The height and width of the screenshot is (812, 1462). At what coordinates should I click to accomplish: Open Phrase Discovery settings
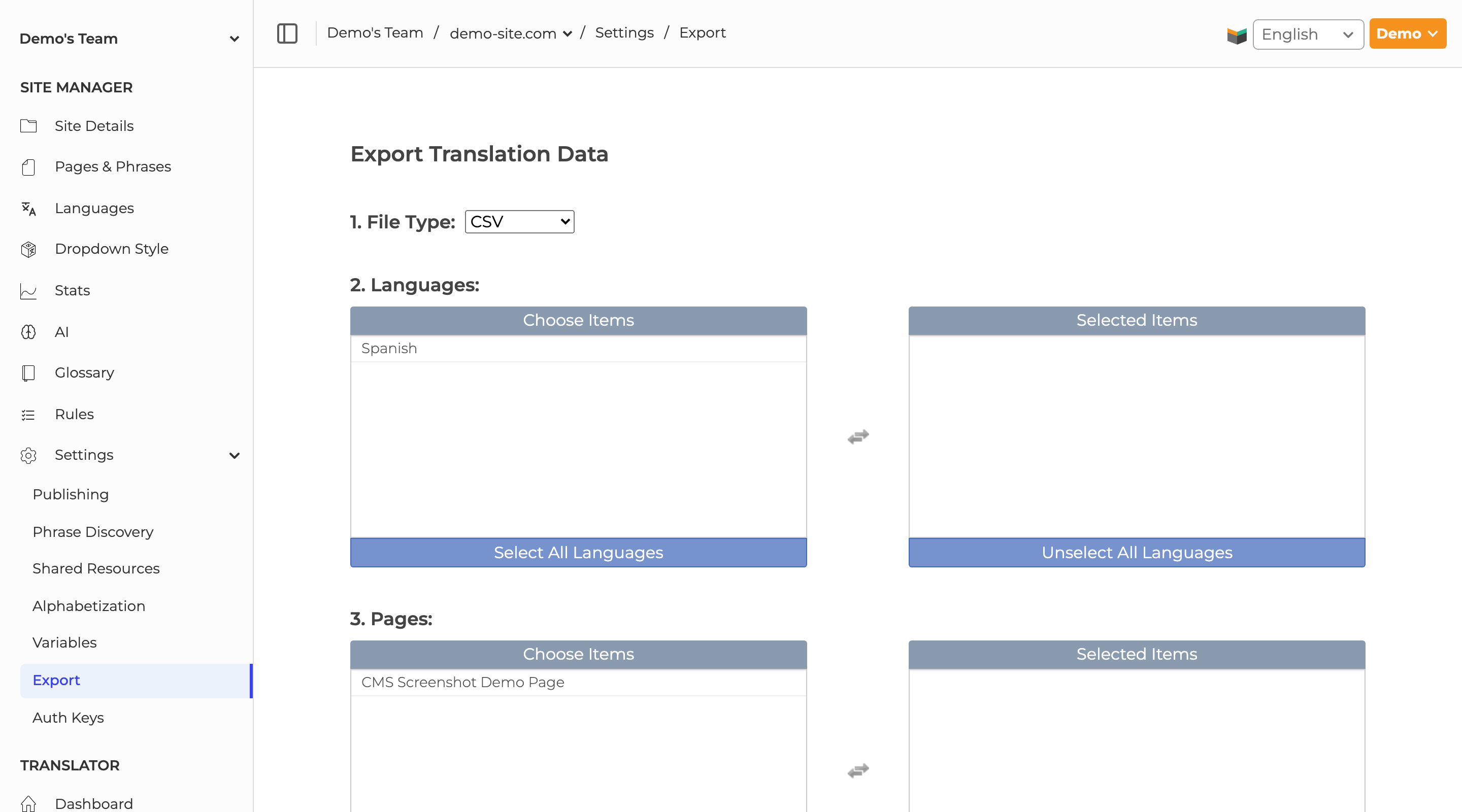93,532
